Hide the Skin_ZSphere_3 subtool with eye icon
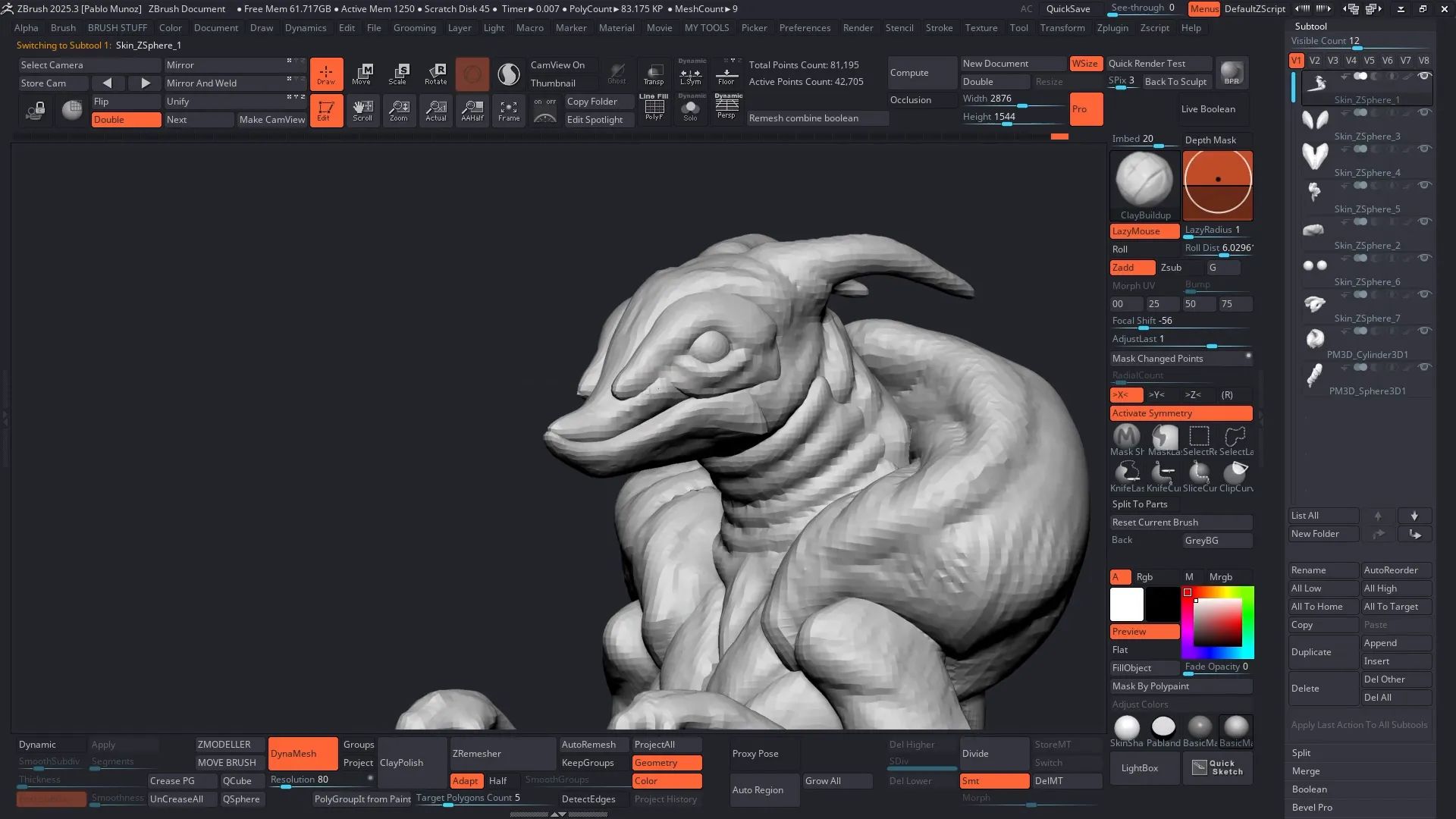Screen dimensions: 1456x819 (1424, 112)
